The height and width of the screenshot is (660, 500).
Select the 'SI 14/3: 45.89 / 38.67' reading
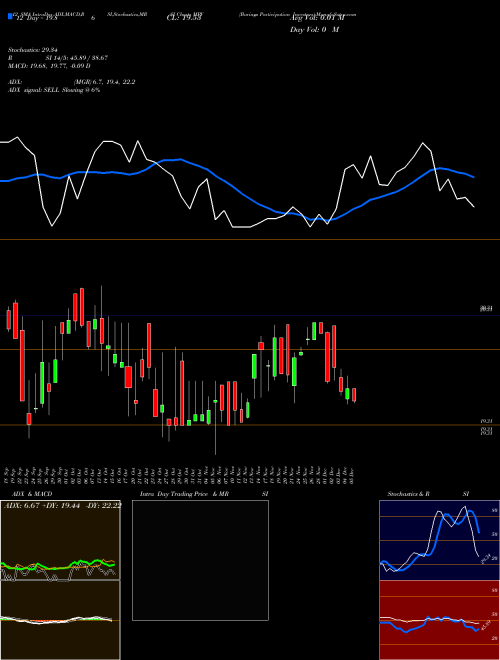coord(77,58)
